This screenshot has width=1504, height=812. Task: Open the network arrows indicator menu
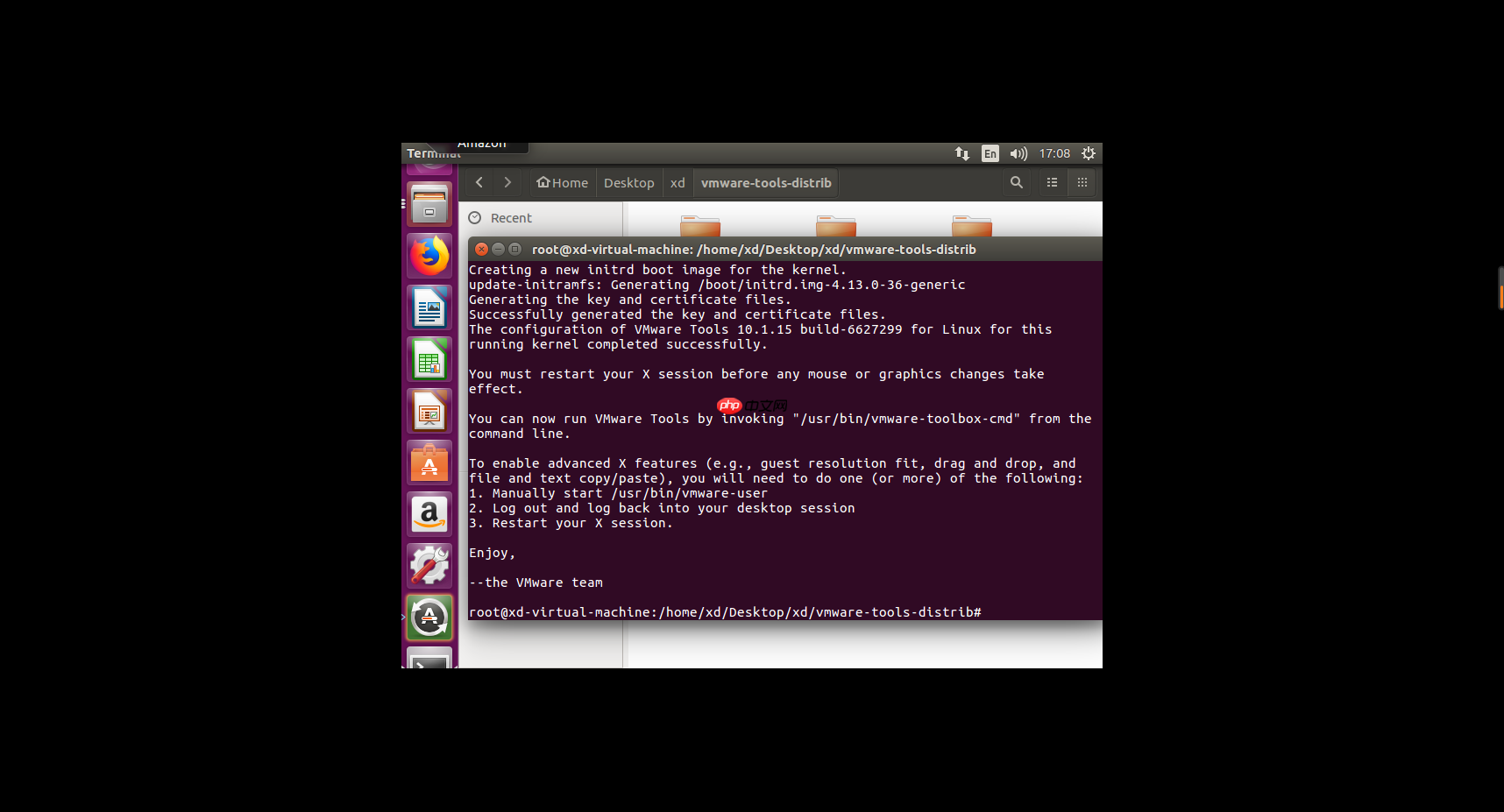pyautogui.click(x=961, y=153)
